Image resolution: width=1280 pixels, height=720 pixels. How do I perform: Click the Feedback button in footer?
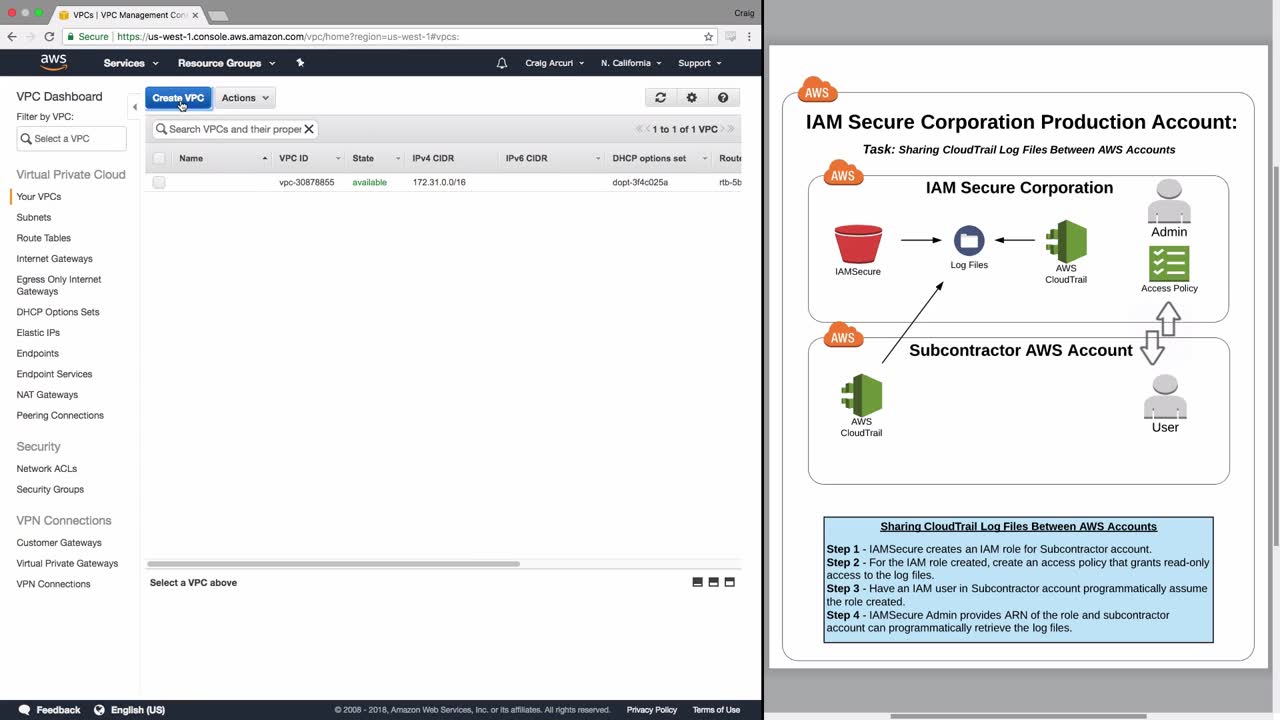50,710
